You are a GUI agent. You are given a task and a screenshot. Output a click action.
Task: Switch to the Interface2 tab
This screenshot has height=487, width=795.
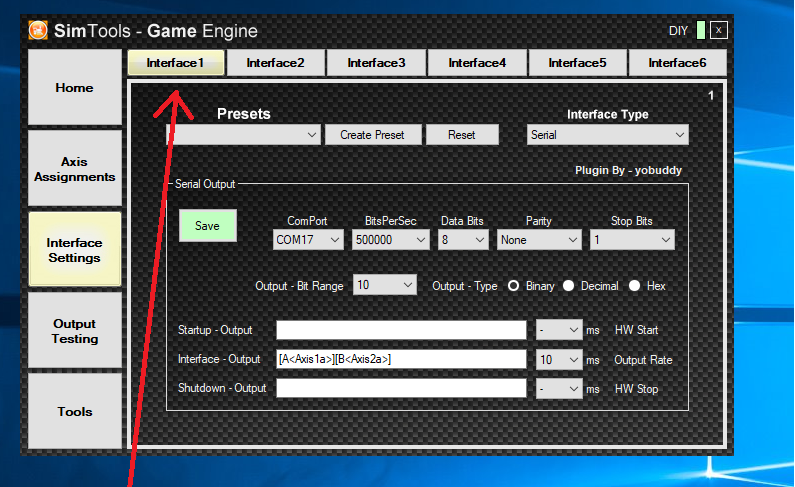click(275, 63)
